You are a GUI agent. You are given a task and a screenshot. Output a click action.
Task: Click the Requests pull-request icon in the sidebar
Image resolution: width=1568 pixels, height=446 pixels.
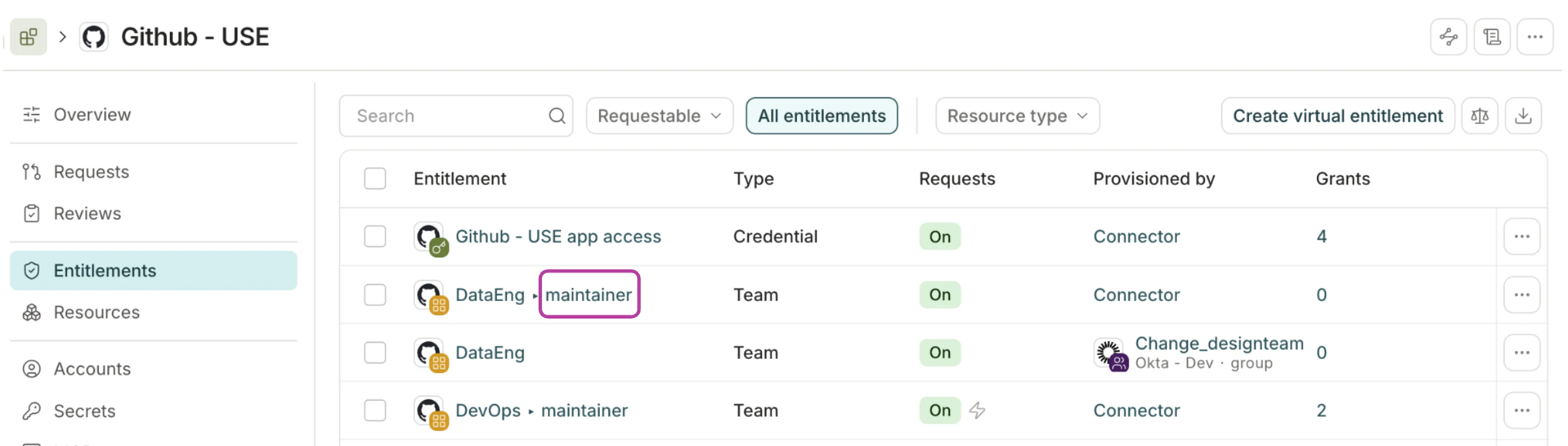coord(31,172)
